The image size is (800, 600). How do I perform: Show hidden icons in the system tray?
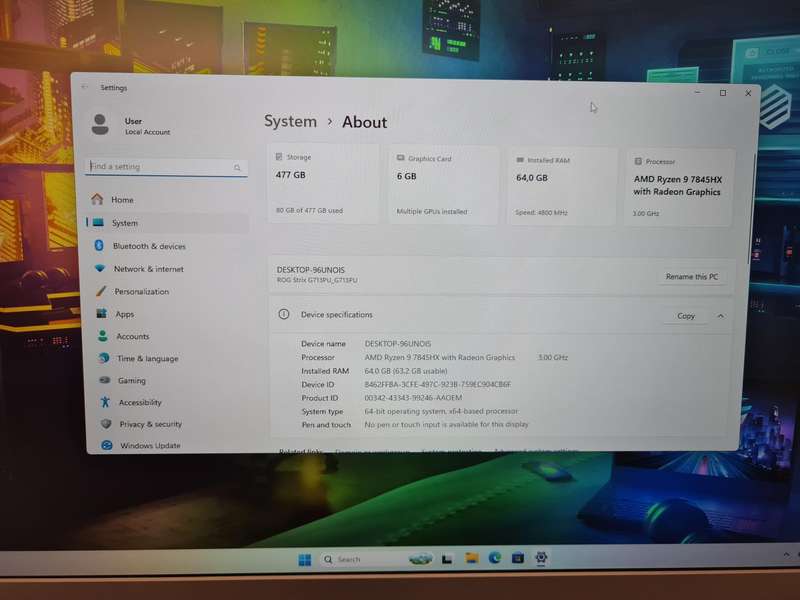(x=786, y=555)
